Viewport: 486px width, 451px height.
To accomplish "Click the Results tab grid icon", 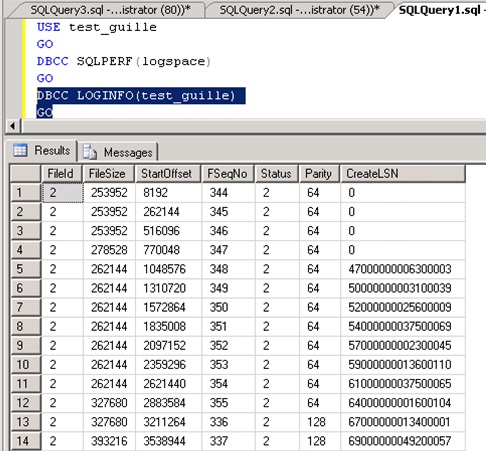I will pyautogui.click(x=20, y=150).
